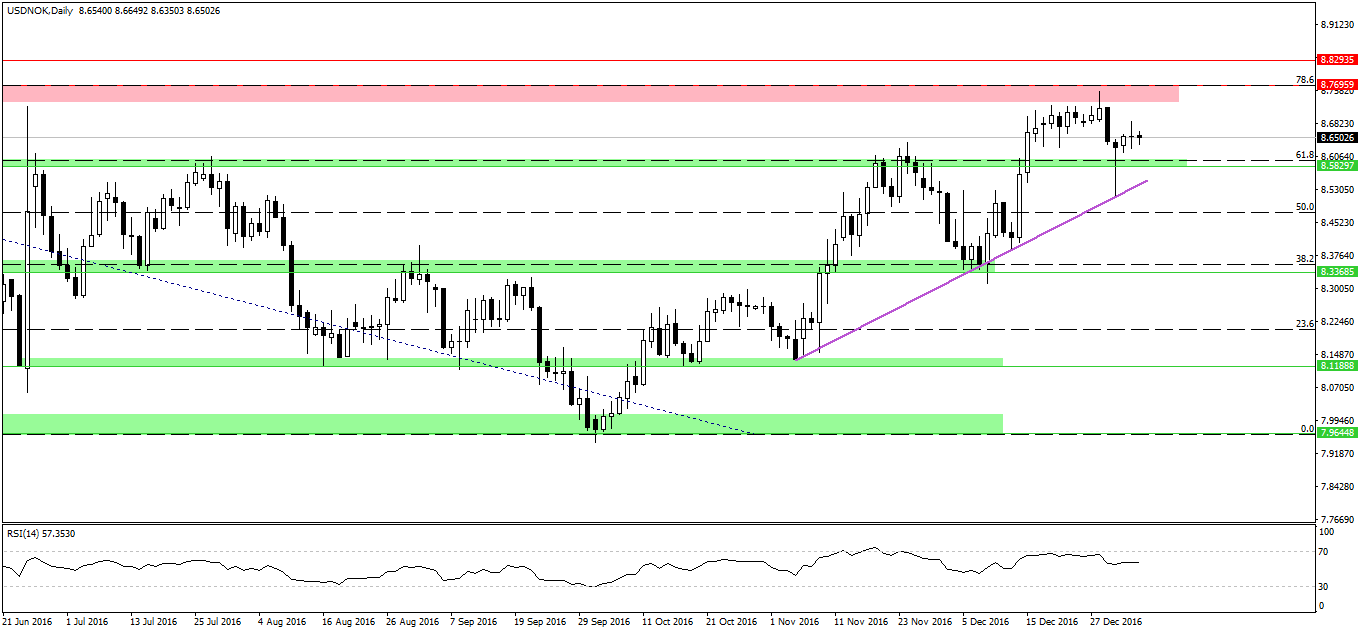The width and height of the screenshot is (1358, 633).
Task: Select the current price label 8.65026
Action: 1336,137
